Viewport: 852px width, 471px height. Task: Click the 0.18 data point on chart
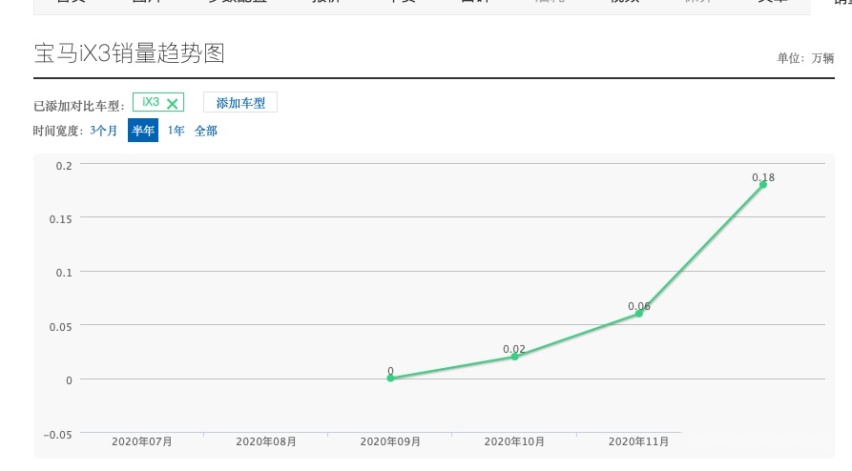763,185
